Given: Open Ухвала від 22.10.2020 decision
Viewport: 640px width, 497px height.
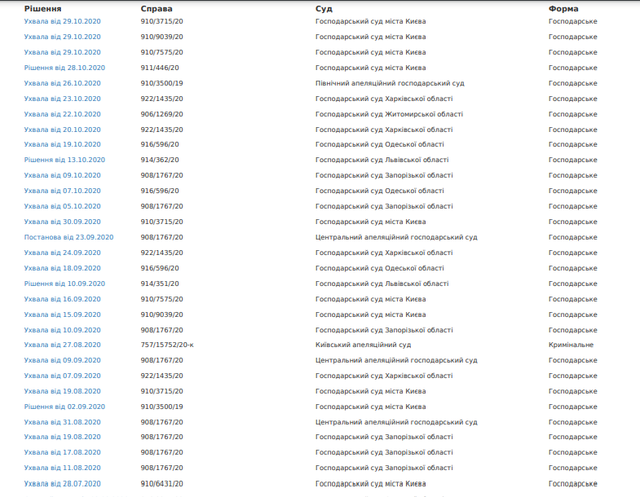Looking at the screenshot, I should click(x=62, y=114).
